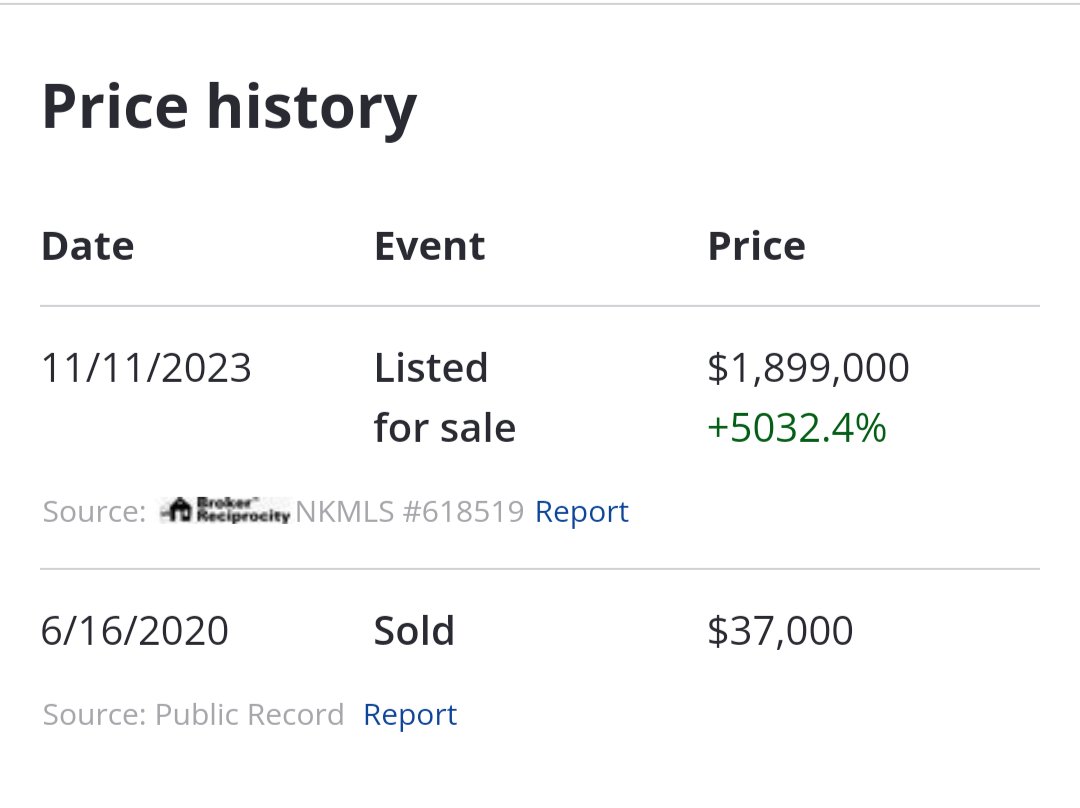Select the $1,899,000 listing price

click(808, 368)
